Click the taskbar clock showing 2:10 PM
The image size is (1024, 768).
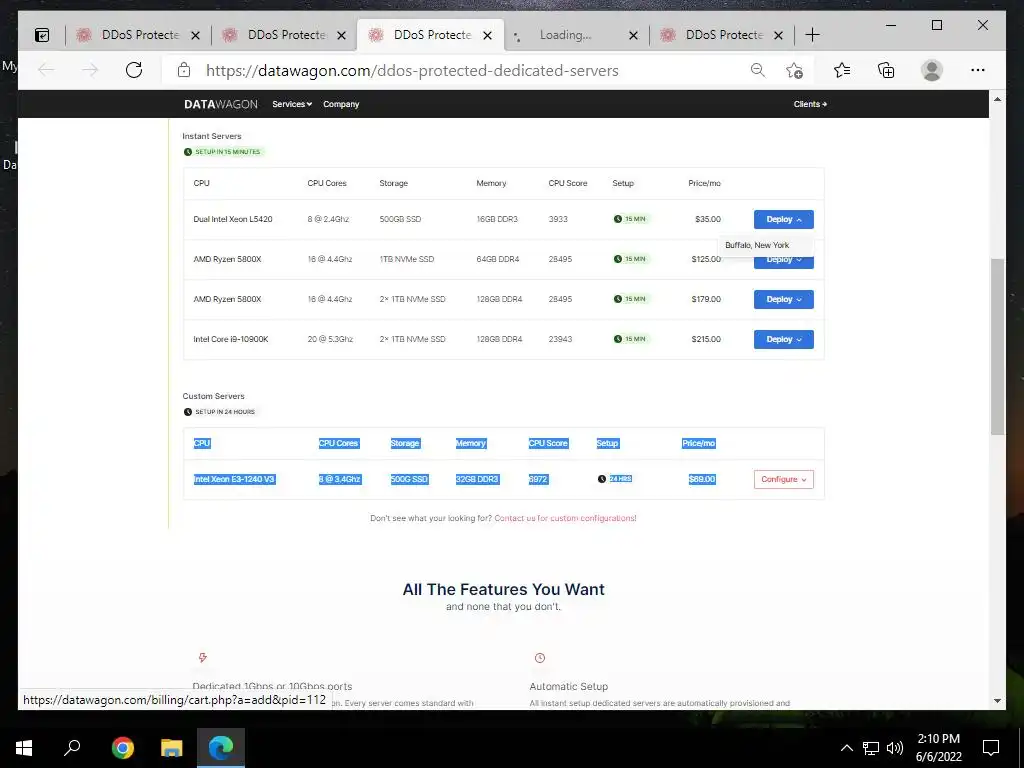coord(938,748)
